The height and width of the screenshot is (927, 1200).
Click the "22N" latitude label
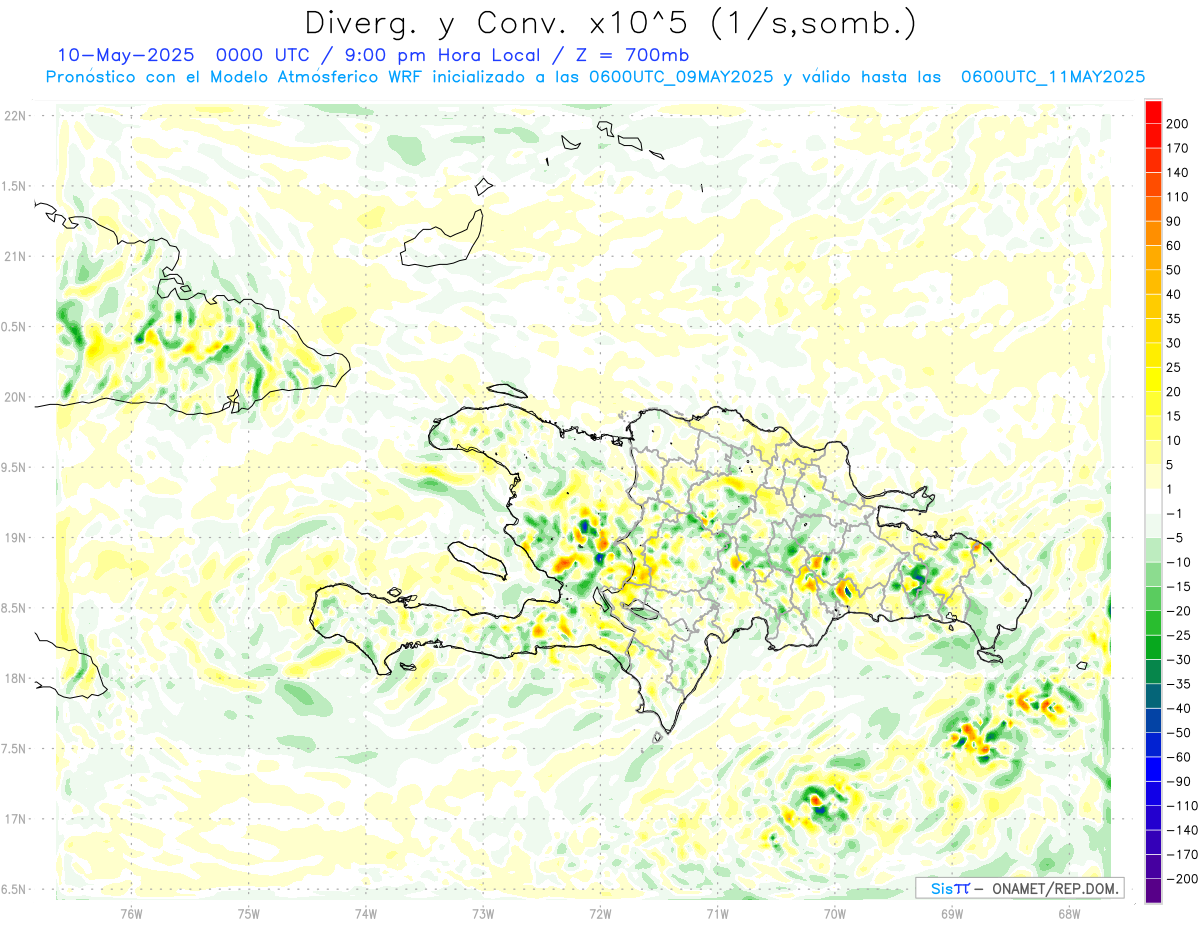(15, 116)
